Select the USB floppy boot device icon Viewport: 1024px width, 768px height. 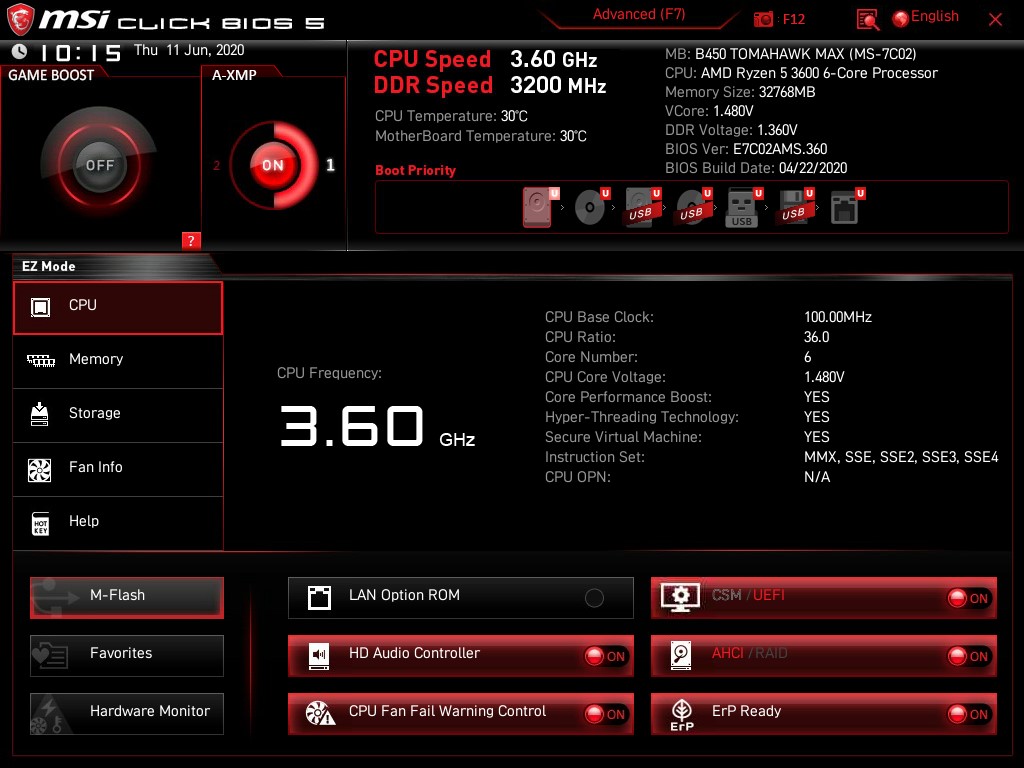(x=794, y=207)
